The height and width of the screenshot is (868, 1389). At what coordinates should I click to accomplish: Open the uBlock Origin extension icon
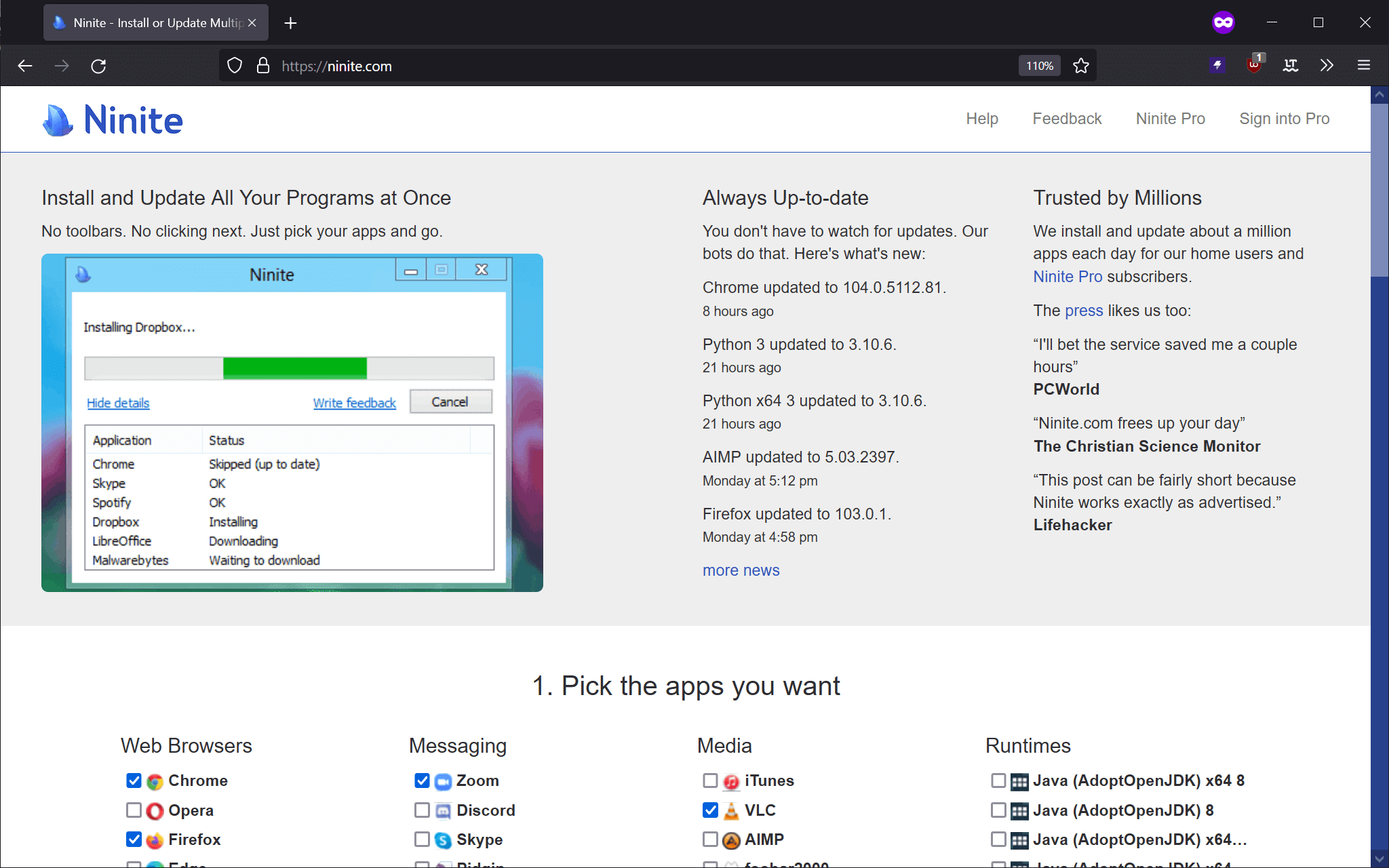coord(1255,64)
